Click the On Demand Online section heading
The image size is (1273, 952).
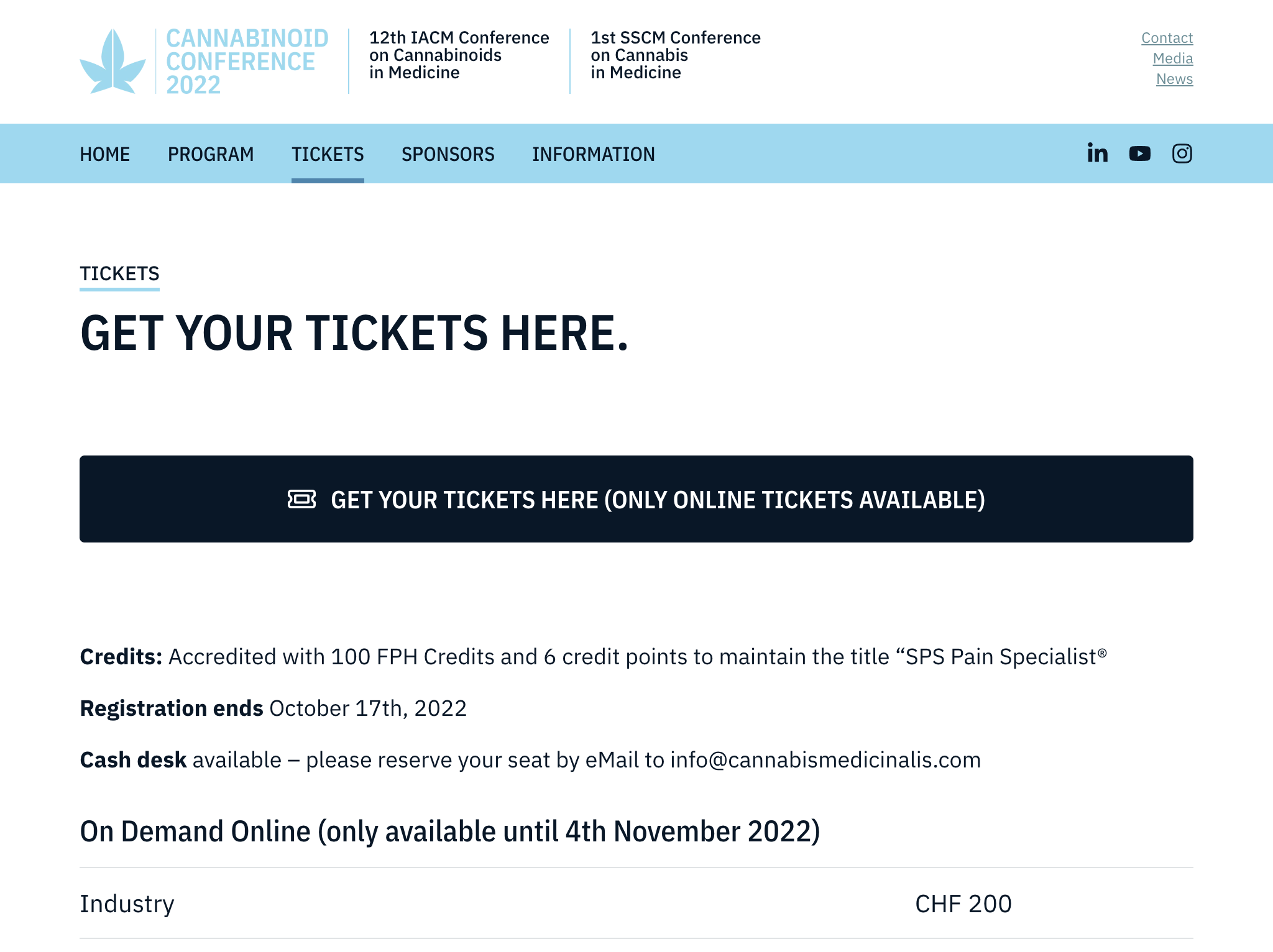tap(449, 831)
